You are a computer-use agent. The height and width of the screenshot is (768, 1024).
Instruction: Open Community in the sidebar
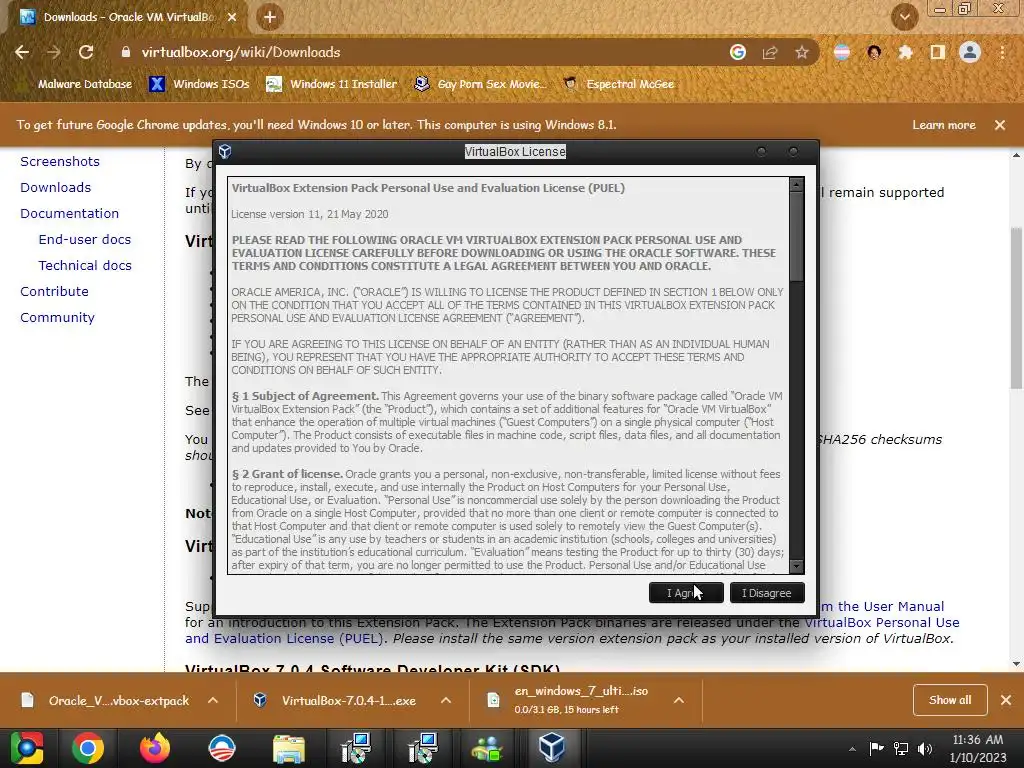click(57, 317)
